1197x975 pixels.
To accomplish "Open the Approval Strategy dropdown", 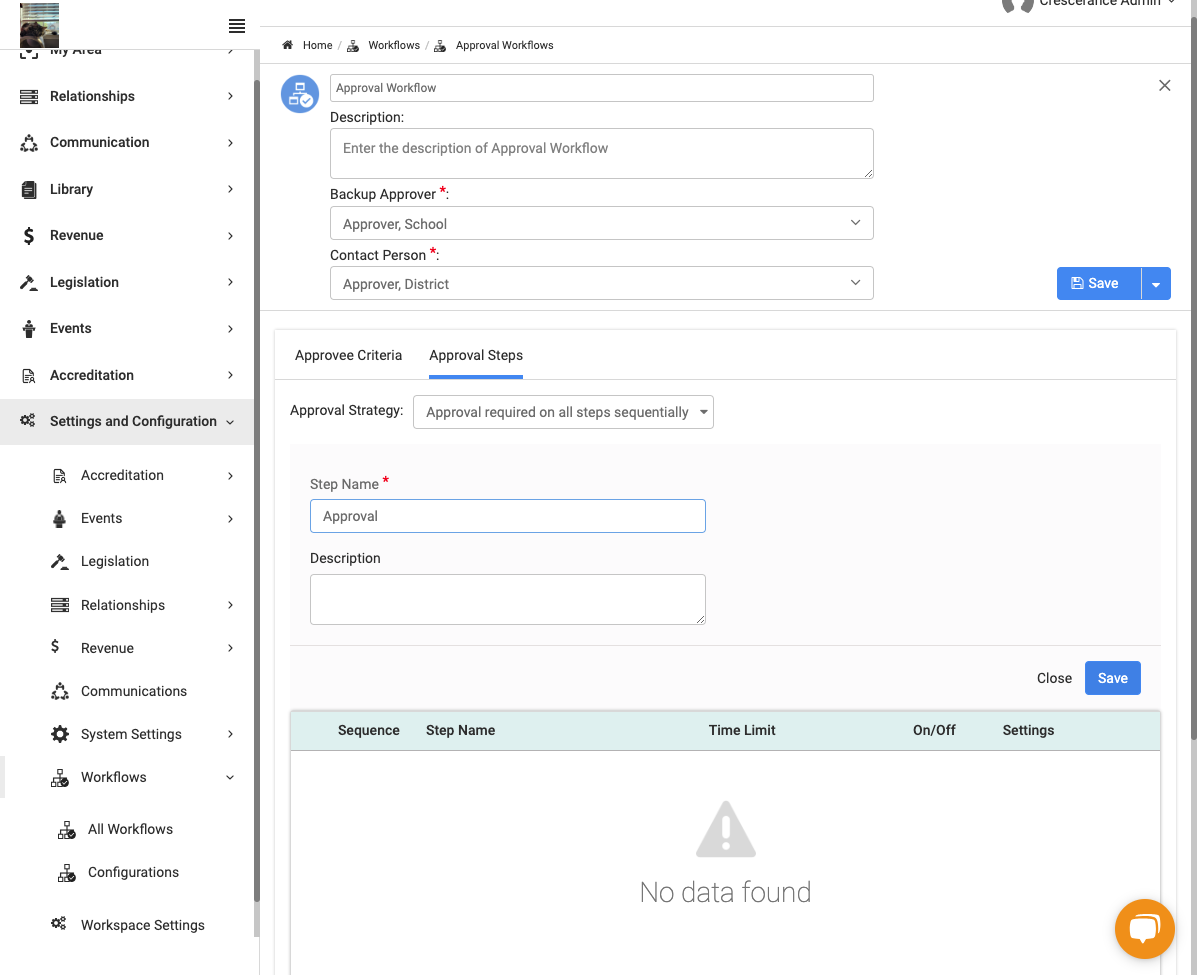I will click(x=563, y=412).
